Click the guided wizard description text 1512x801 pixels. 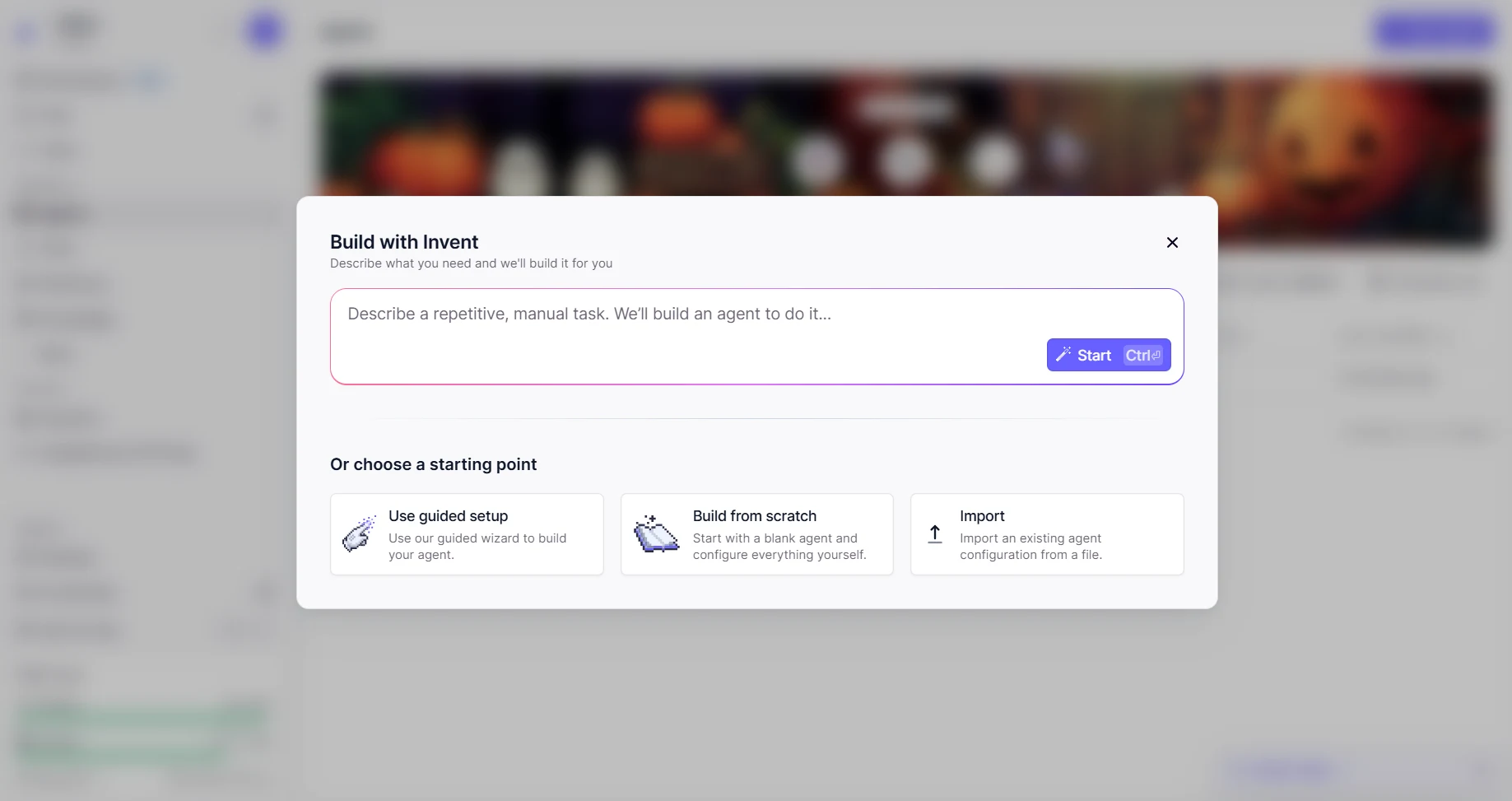pos(477,547)
